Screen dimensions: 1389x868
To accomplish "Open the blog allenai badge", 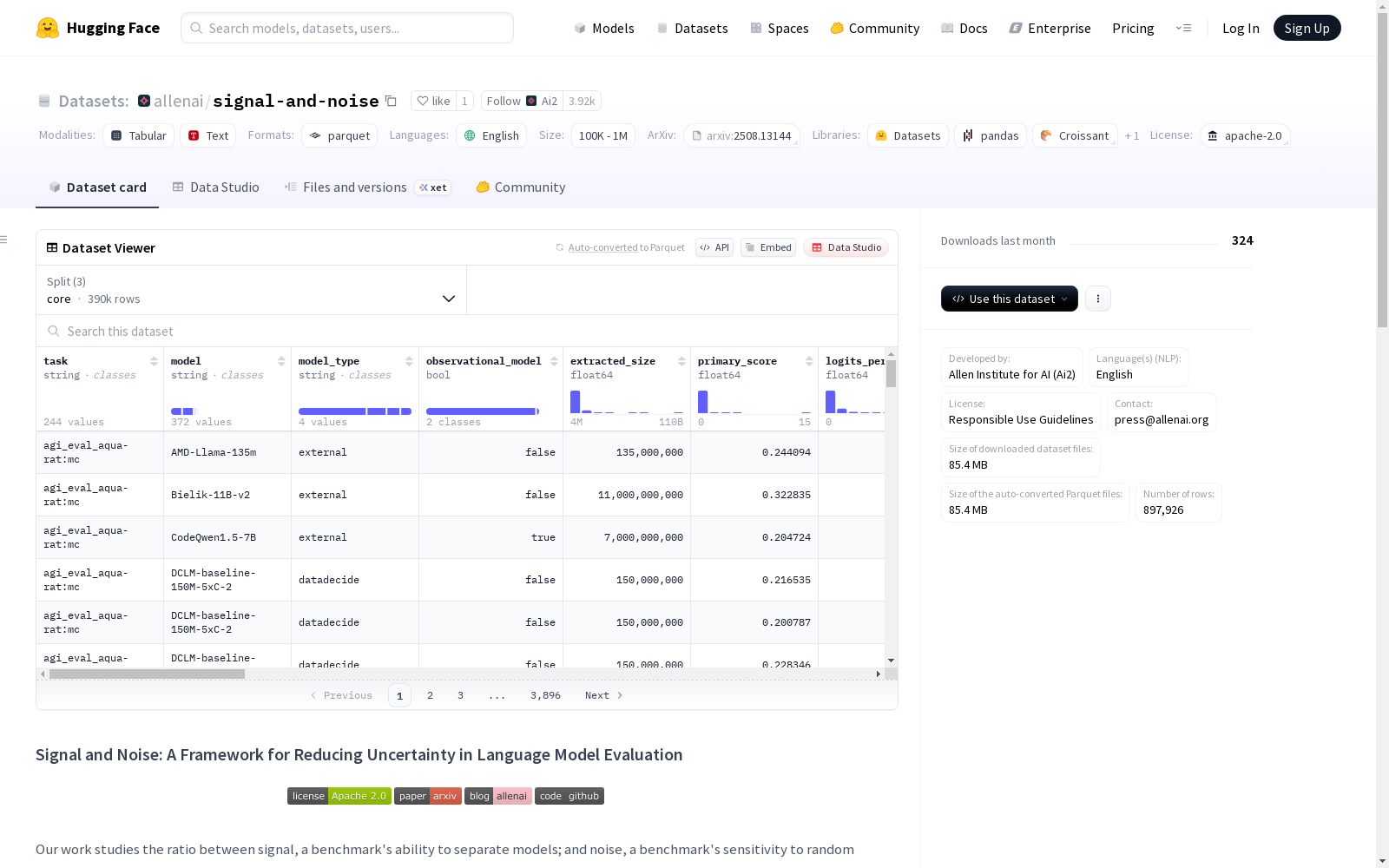I will click(x=498, y=796).
